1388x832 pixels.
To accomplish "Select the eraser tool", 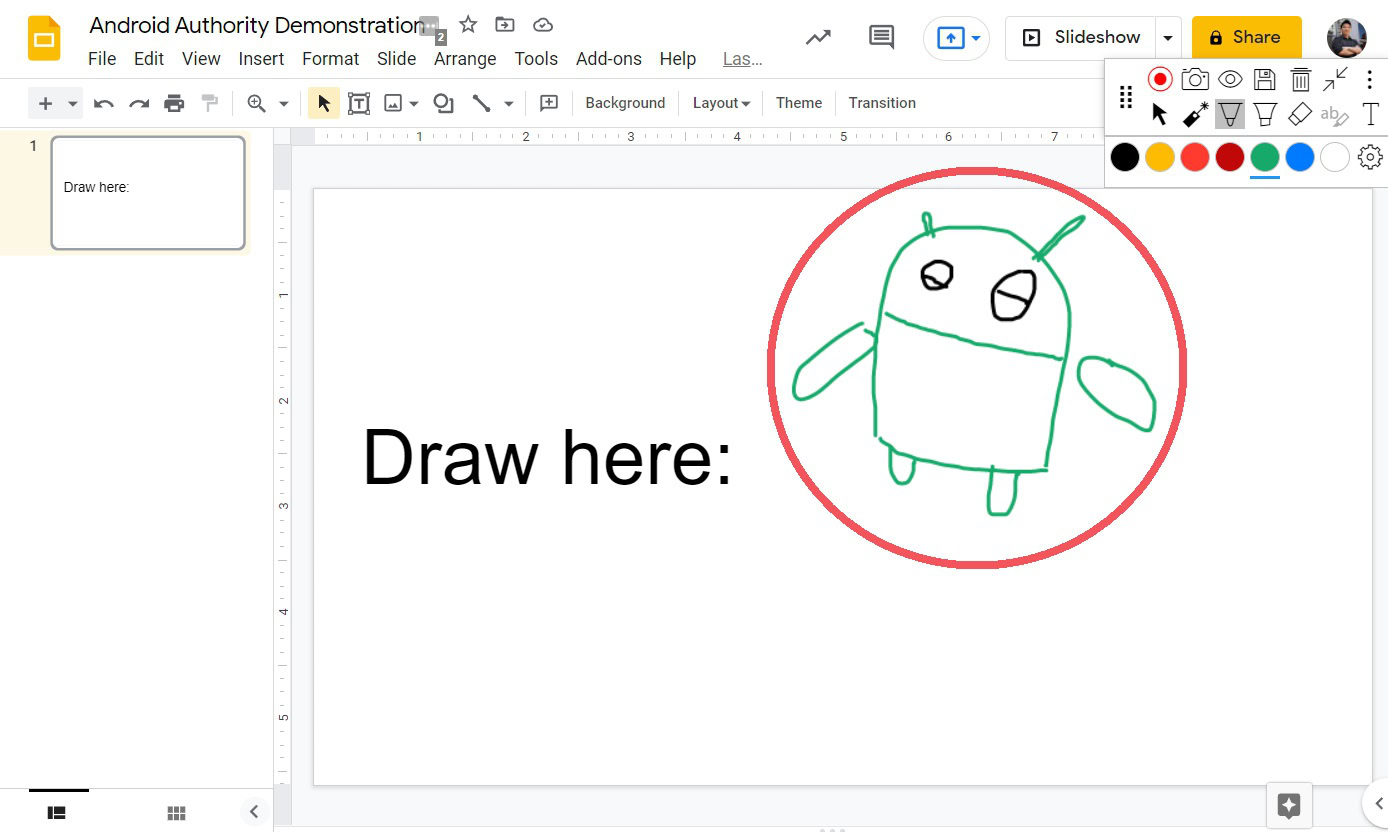I will (x=1299, y=115).
